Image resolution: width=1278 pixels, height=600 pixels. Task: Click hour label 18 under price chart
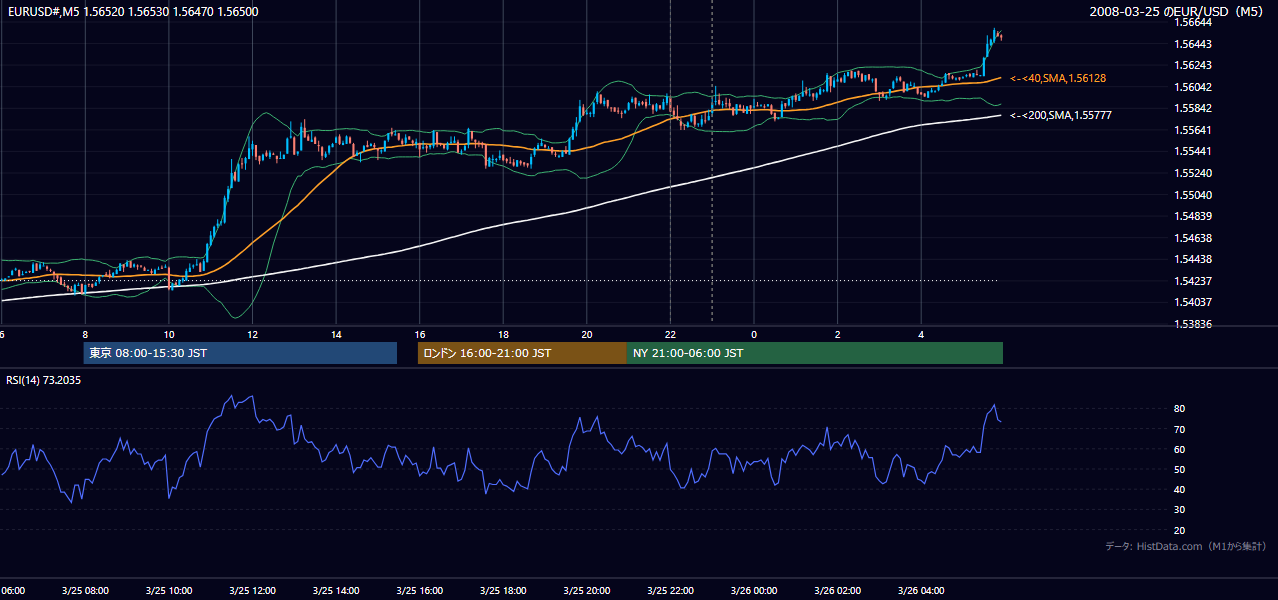(x=503, y=334)
